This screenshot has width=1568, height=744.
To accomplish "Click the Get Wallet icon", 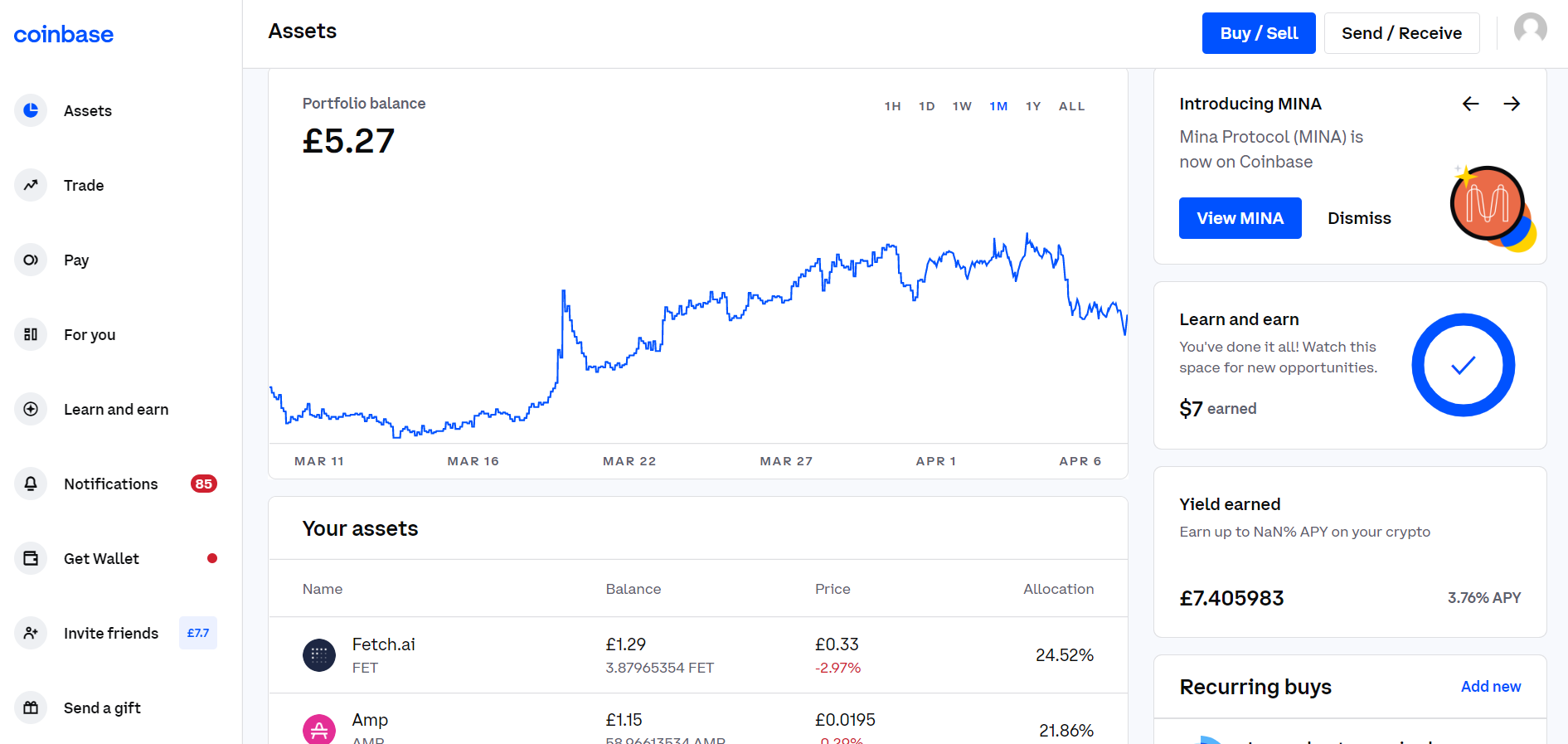I will (x=31, y=558).
